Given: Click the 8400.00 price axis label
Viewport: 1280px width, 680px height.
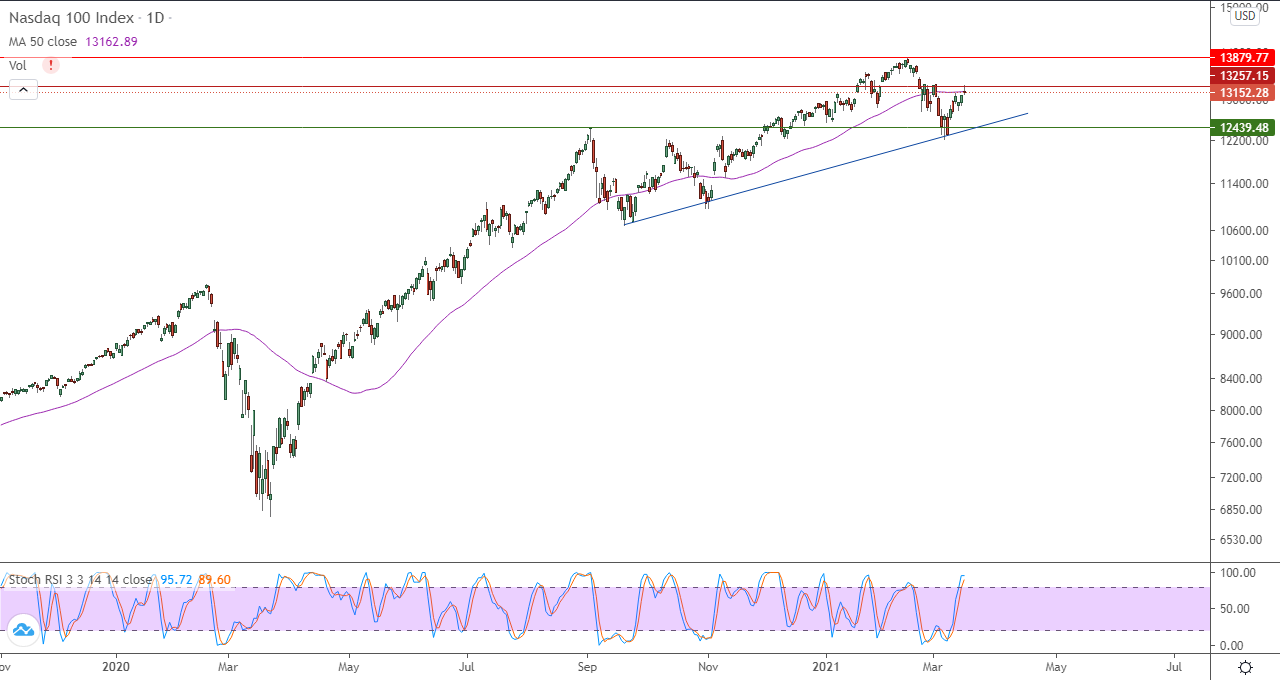Looking at the screenshot, I should click(x=1240, y=379).
